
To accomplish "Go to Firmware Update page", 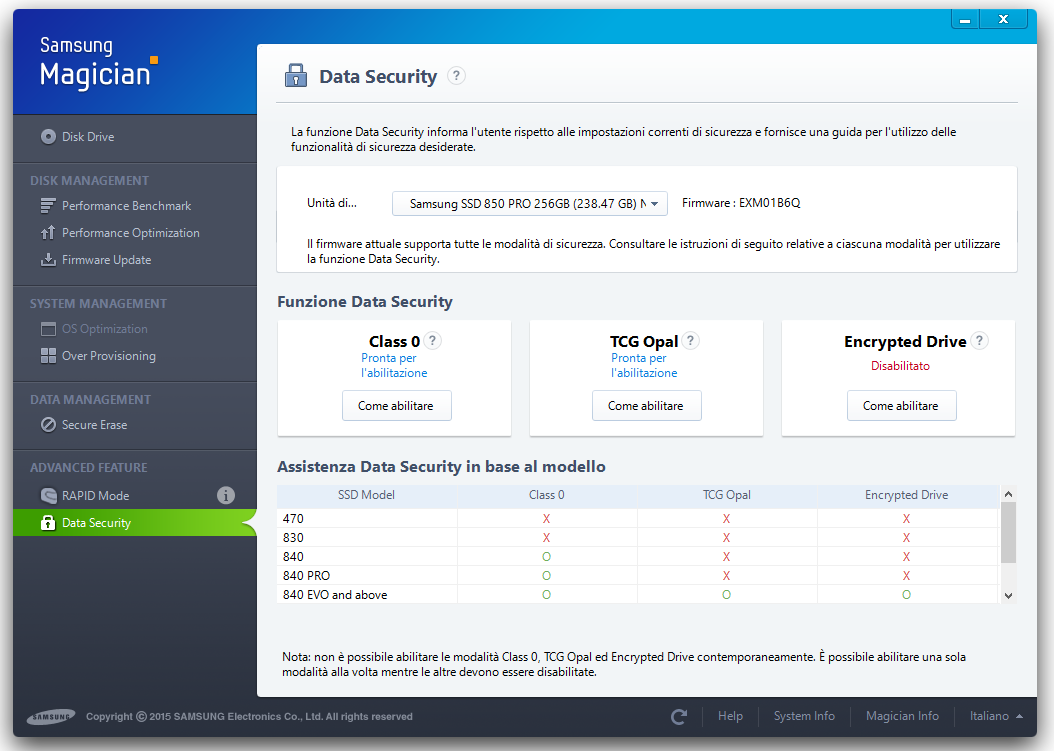I will point(106,260).
